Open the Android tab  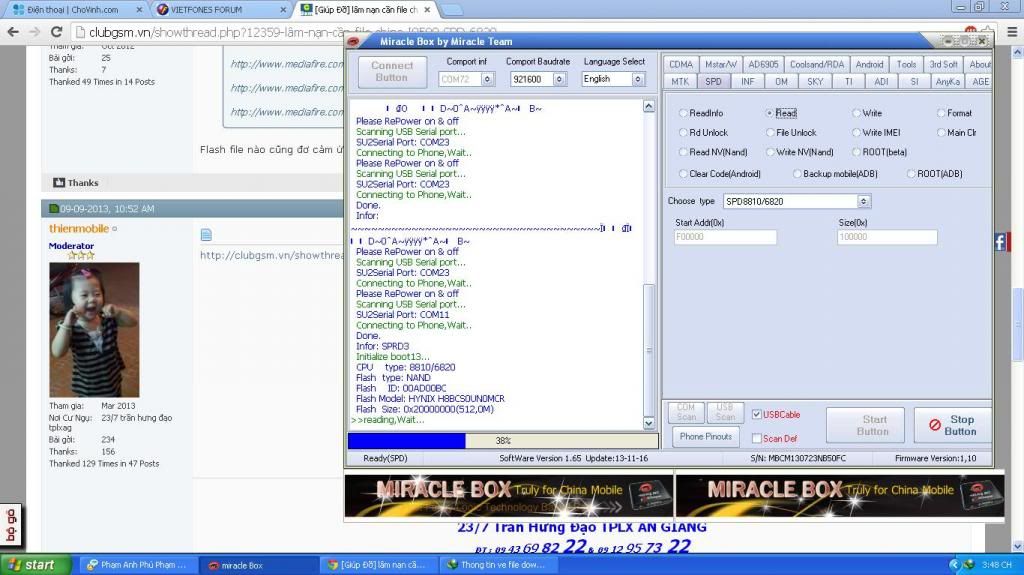tap(869, 64)
